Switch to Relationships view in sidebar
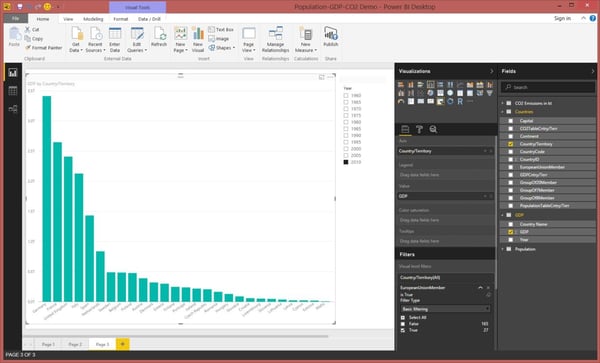The image size is (600, 363). [x=13, y=109]
